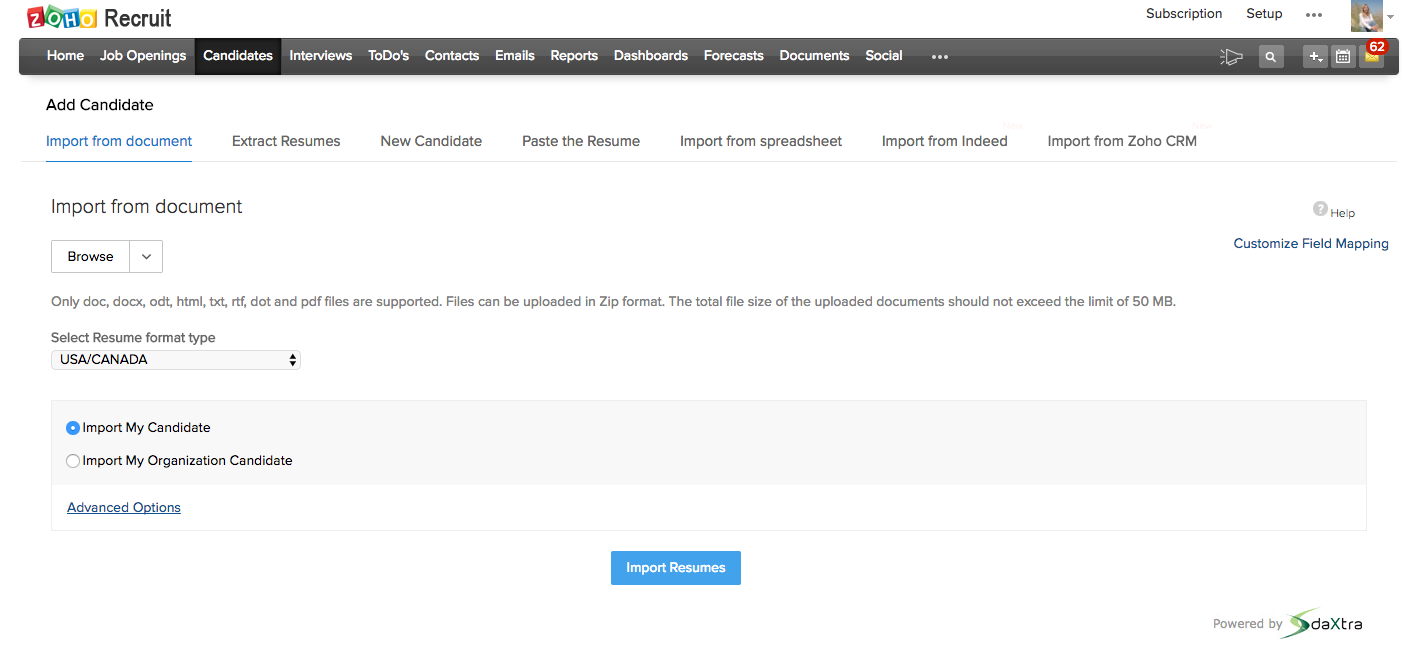Viewport: 1405px width, 655px height.
Task: Click the Import Resumes button
Action: pyautogui.click(x=675, y=568)
